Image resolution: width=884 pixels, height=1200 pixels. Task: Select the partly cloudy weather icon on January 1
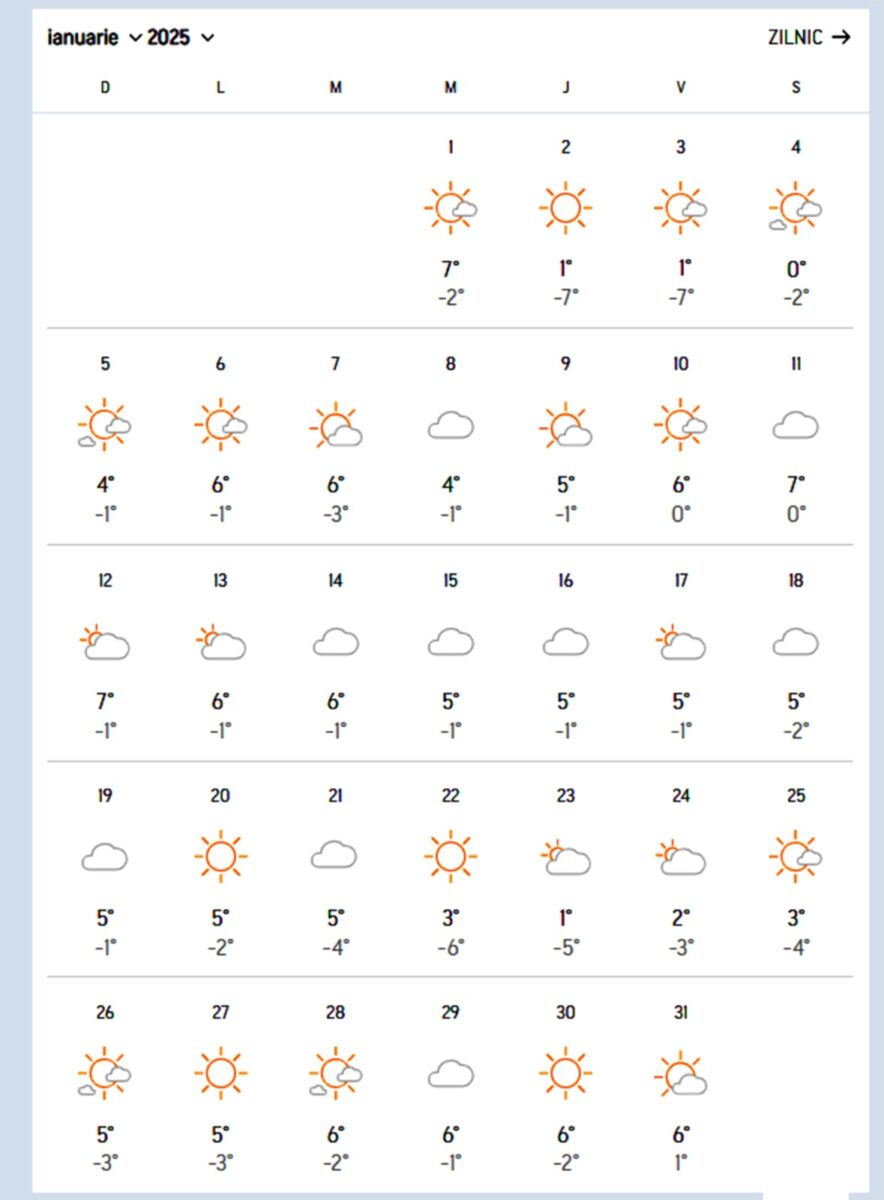[451, 207]
